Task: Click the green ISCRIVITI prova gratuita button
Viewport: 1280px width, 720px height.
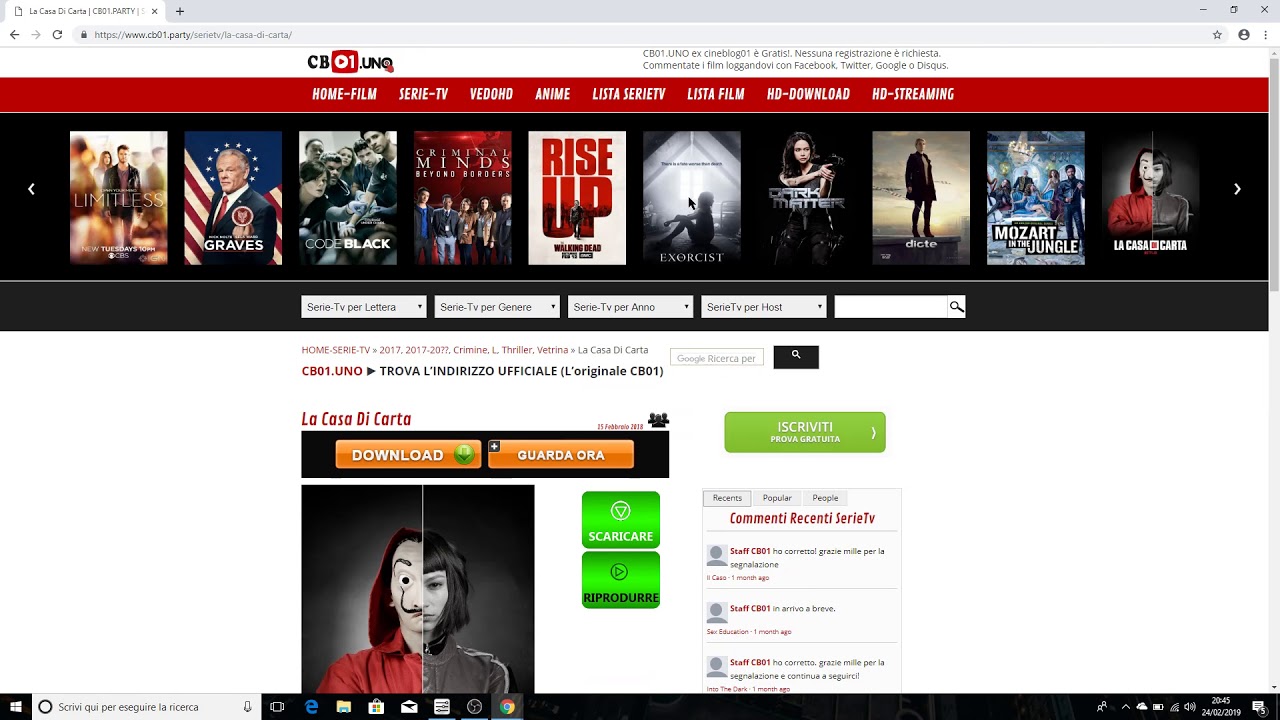Action: (805, 432)
